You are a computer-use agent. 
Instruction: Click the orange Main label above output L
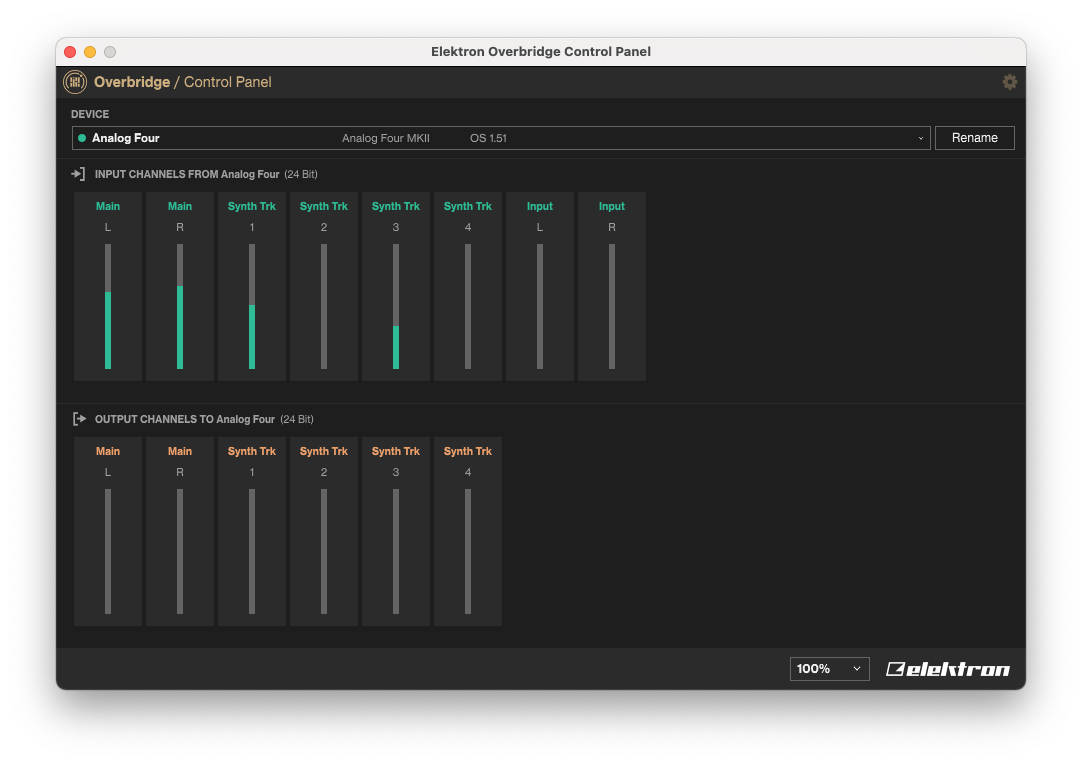[108, 451]
